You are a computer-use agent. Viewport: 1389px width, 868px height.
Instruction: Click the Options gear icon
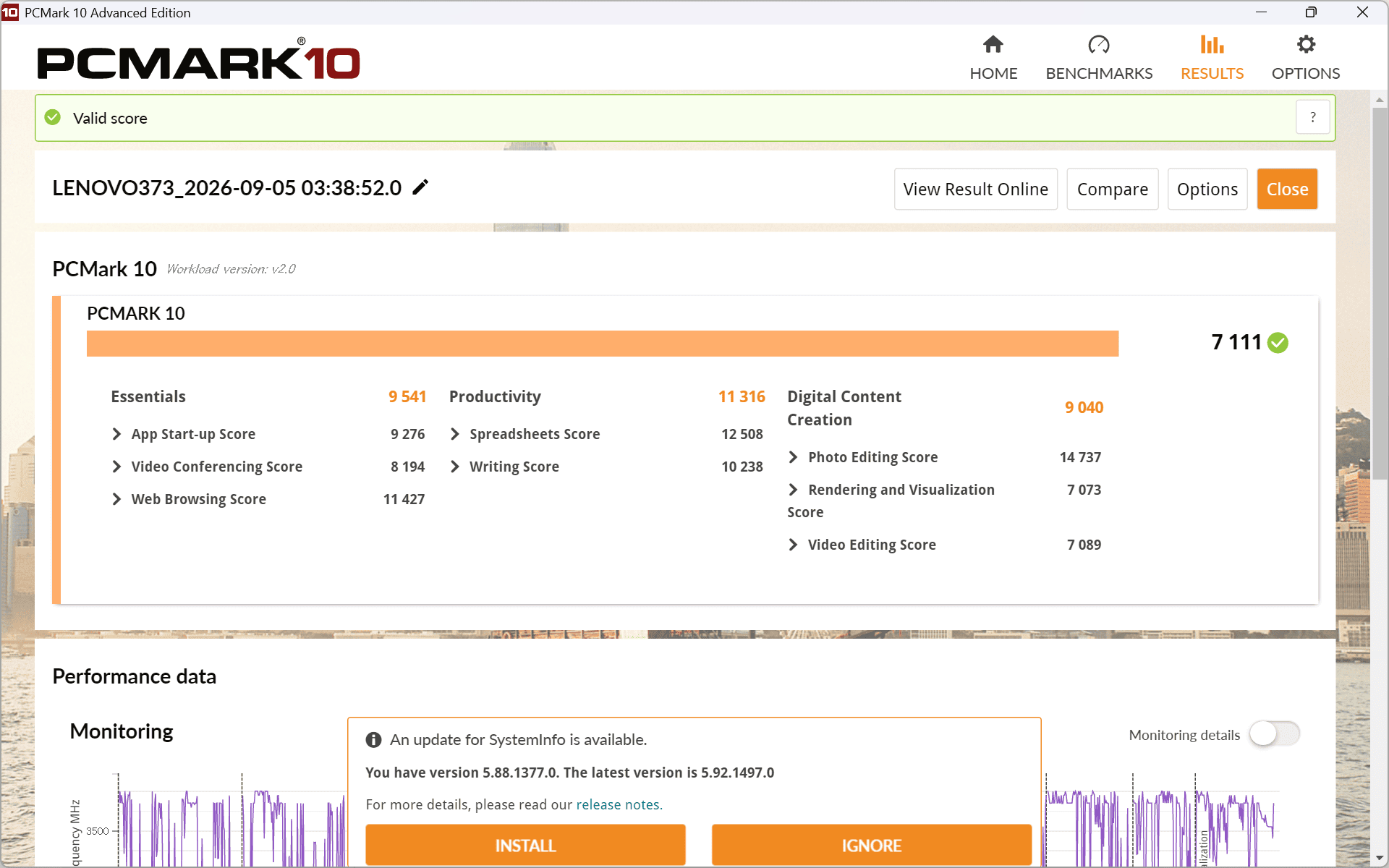pyautogui.click(x=1306, y=45)
